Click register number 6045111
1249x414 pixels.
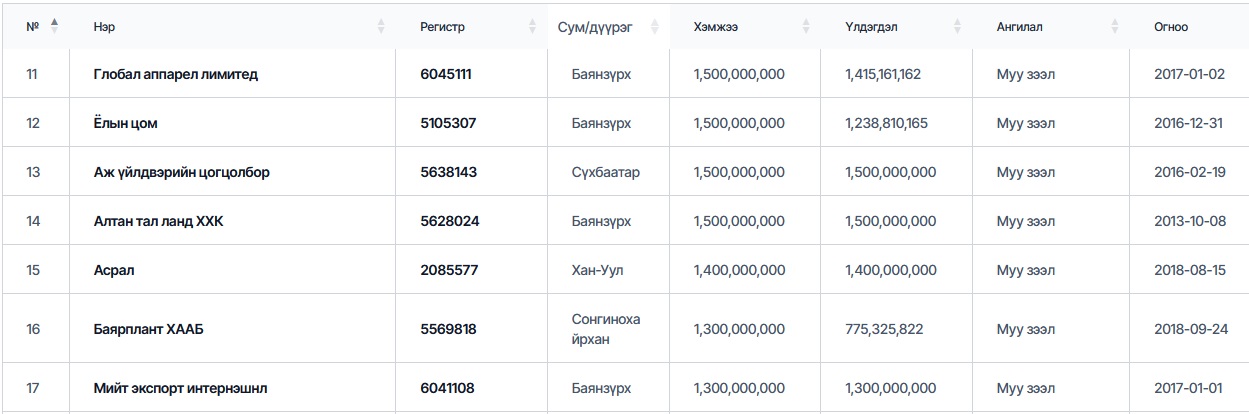pos(446,74)
